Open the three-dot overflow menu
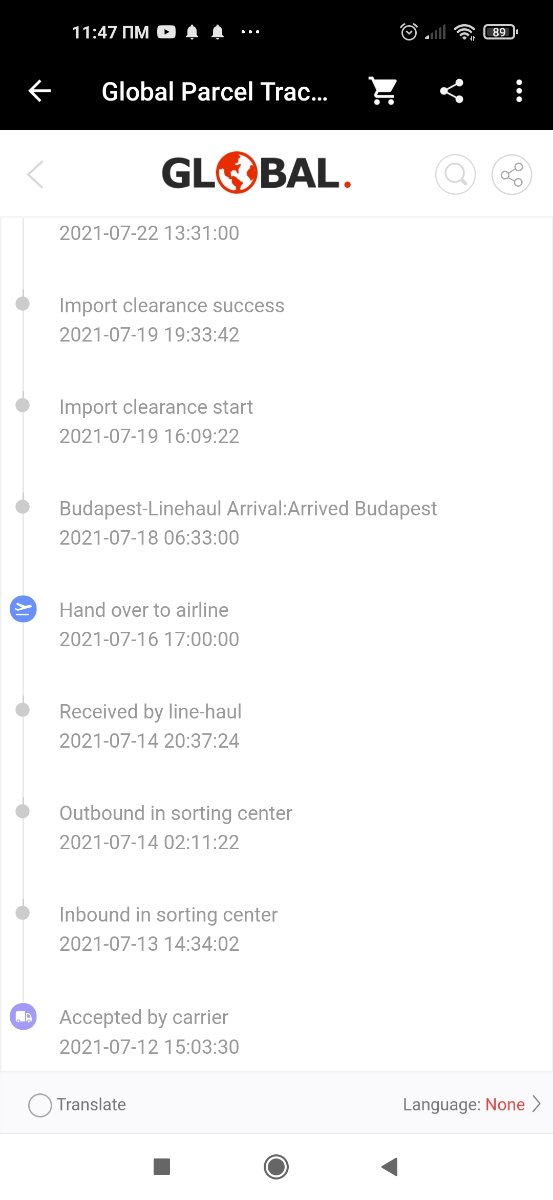This screenshot has width=553, height=1200. [519, 92]
